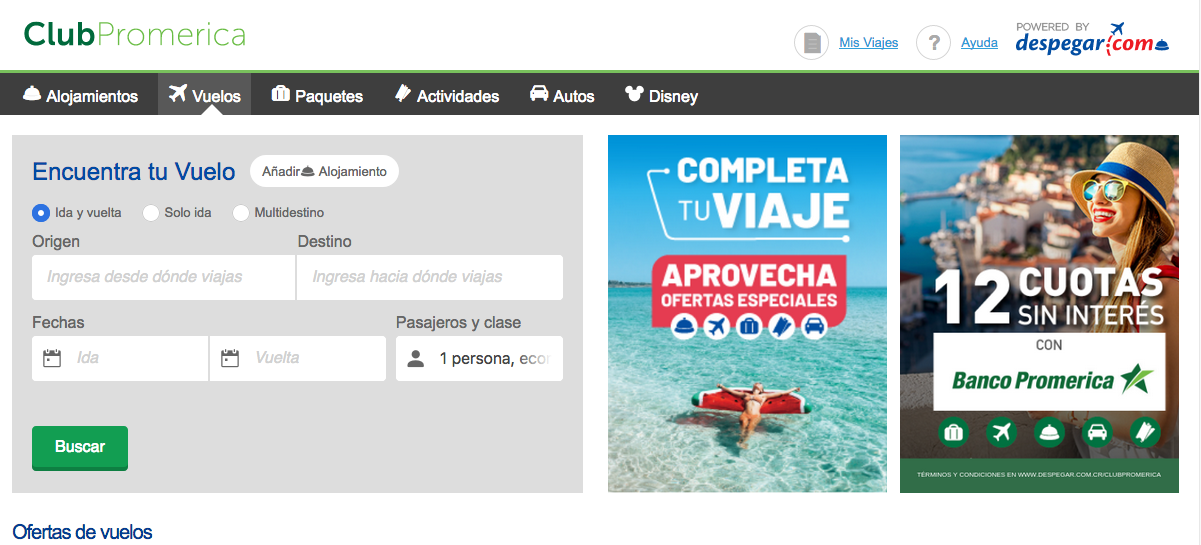Click the calendar icon in Ida field
Viewport: 1201px width, 545px height.
52,358
